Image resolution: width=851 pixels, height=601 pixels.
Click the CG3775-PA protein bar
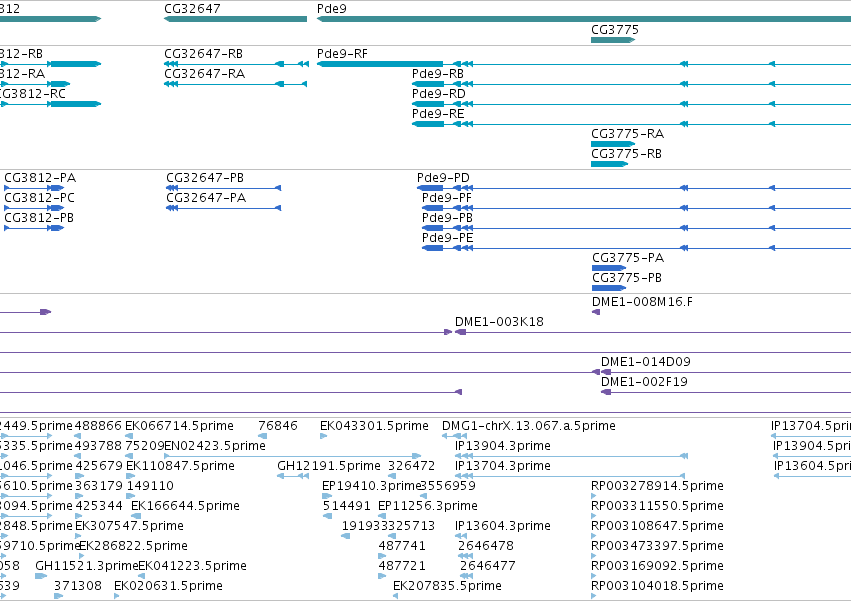coord(609,268)
